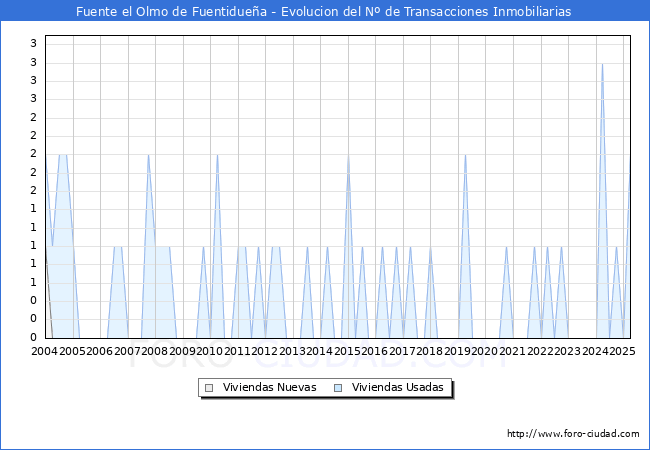Click the 2004 x-axis label
650x450 pixels.
click(x=45, y=351)
